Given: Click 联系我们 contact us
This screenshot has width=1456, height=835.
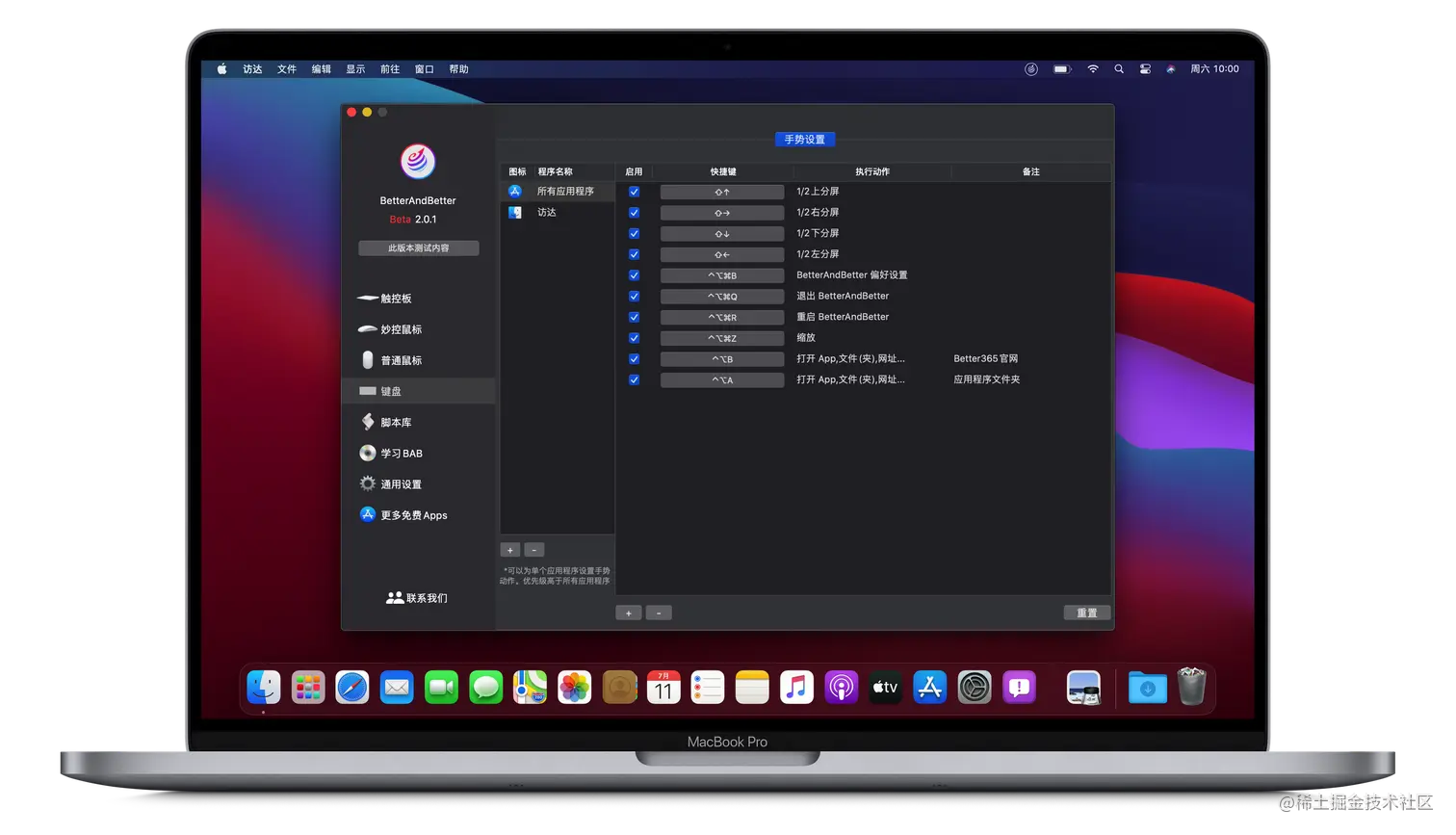Looking at the screenshot, I should (417, 598).
